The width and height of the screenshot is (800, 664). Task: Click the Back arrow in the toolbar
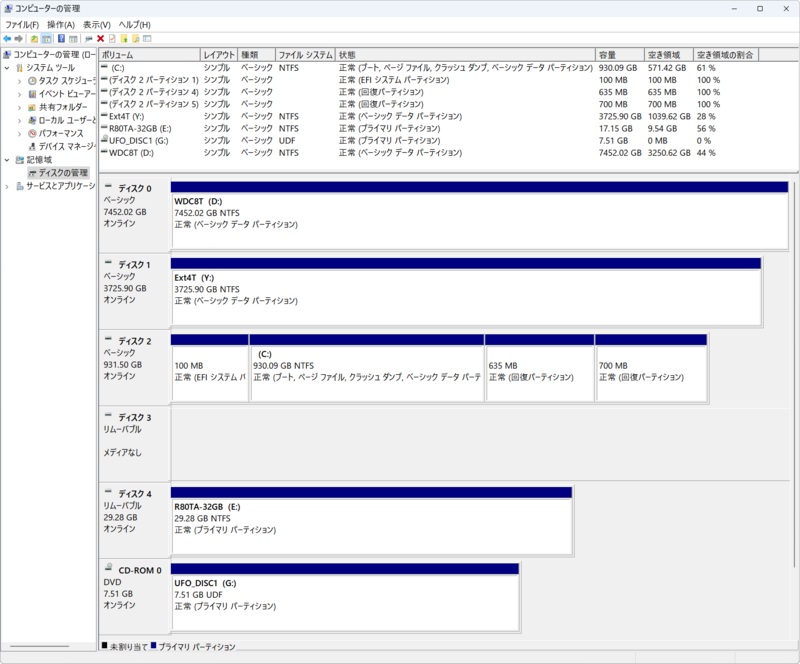pyautogui.click(x=7, y=39)
